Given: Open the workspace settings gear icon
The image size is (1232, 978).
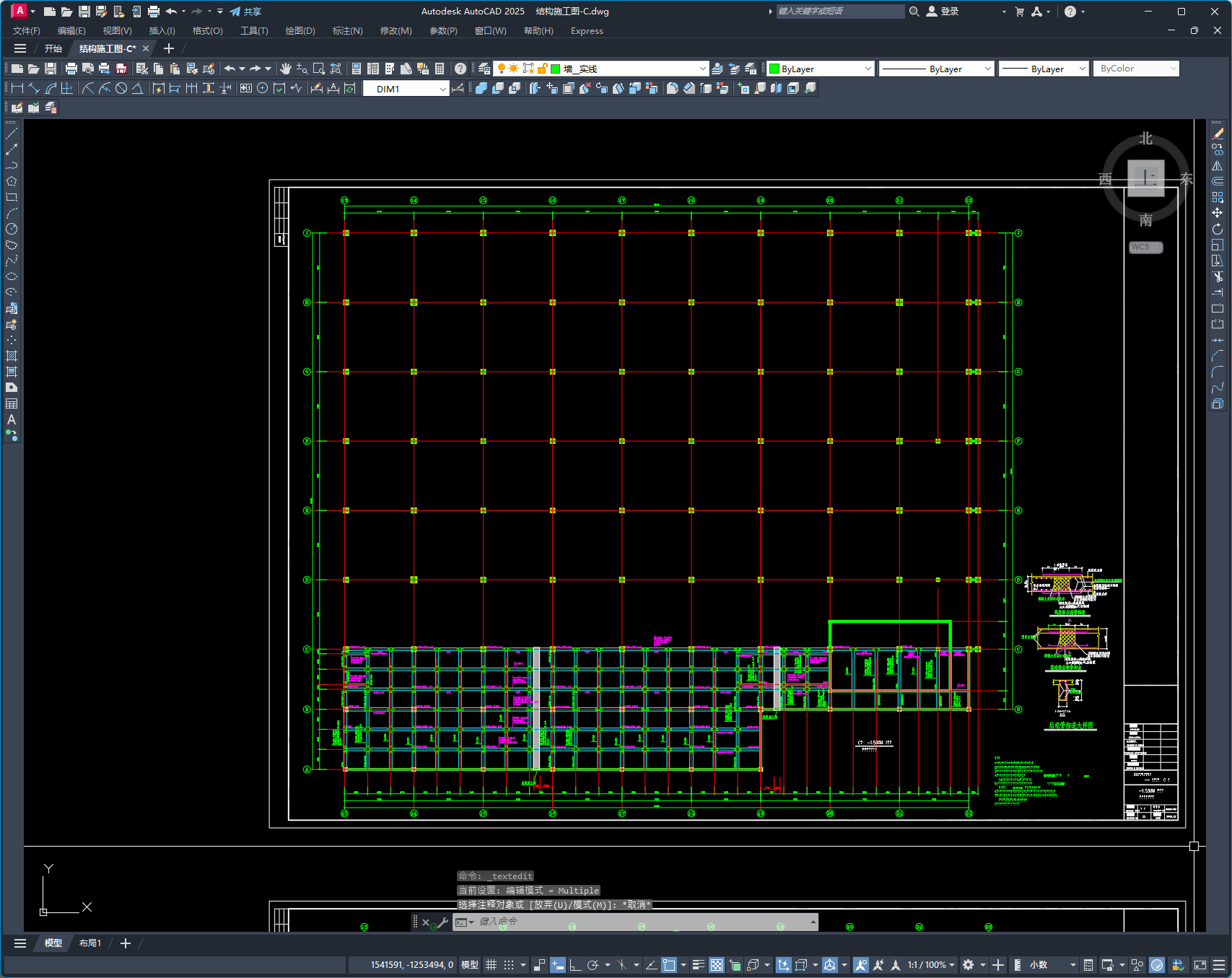Looking at the screenshot, I should [x=969, y=965].
